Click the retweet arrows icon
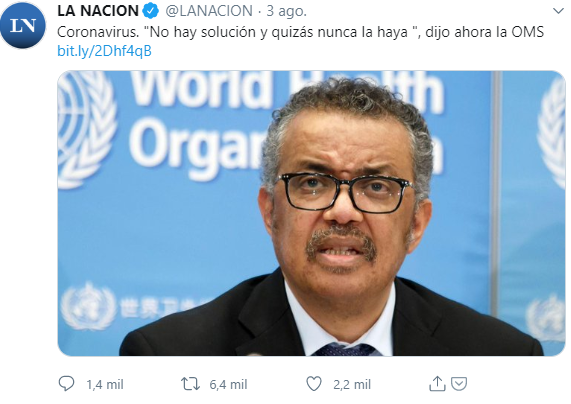Viewport: 571px width, 404px height. point(190,384)
